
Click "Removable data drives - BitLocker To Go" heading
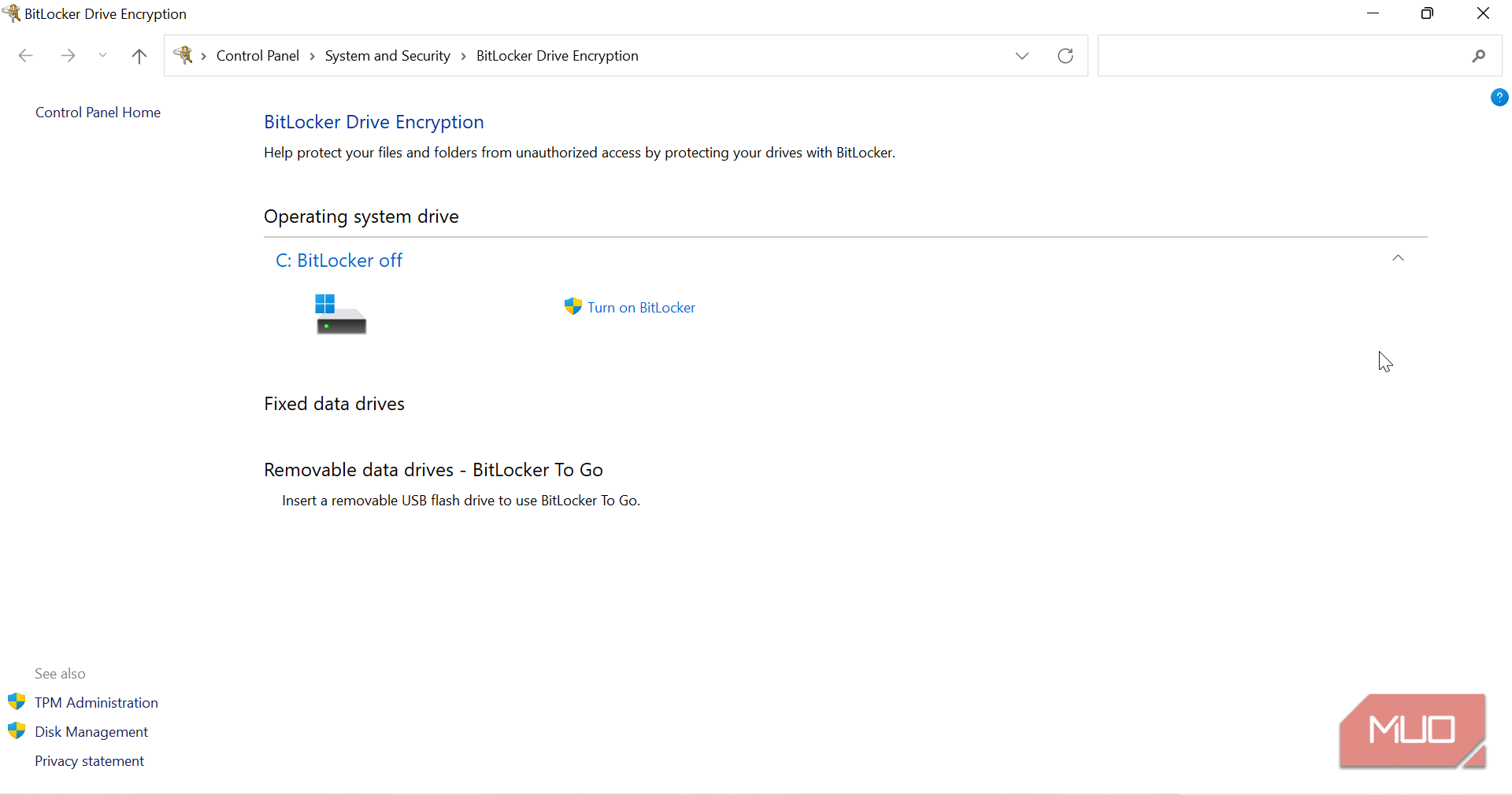pyautogui.click(x=433, y=470)
